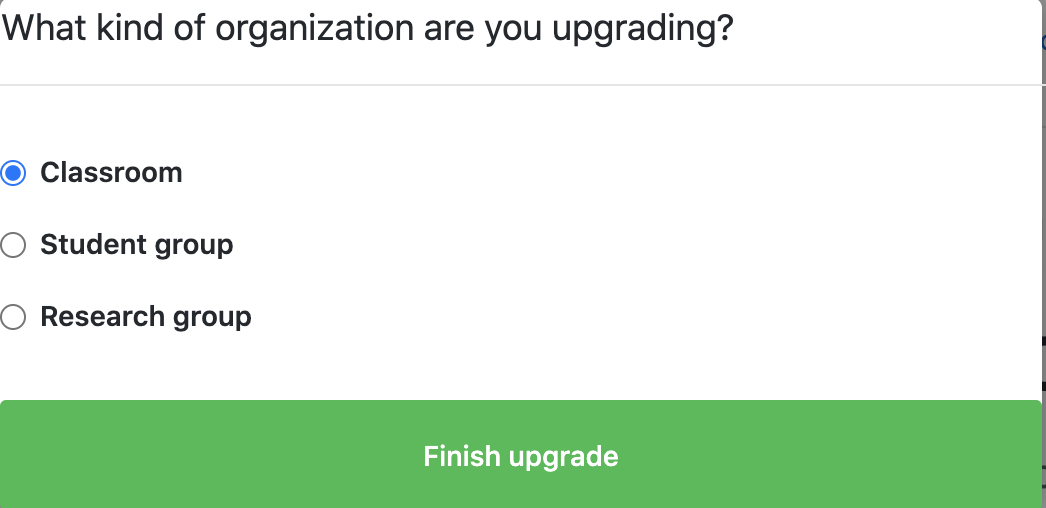Click empty radio circle beside Research group
1046x508 pixels.
click(13, 317)
